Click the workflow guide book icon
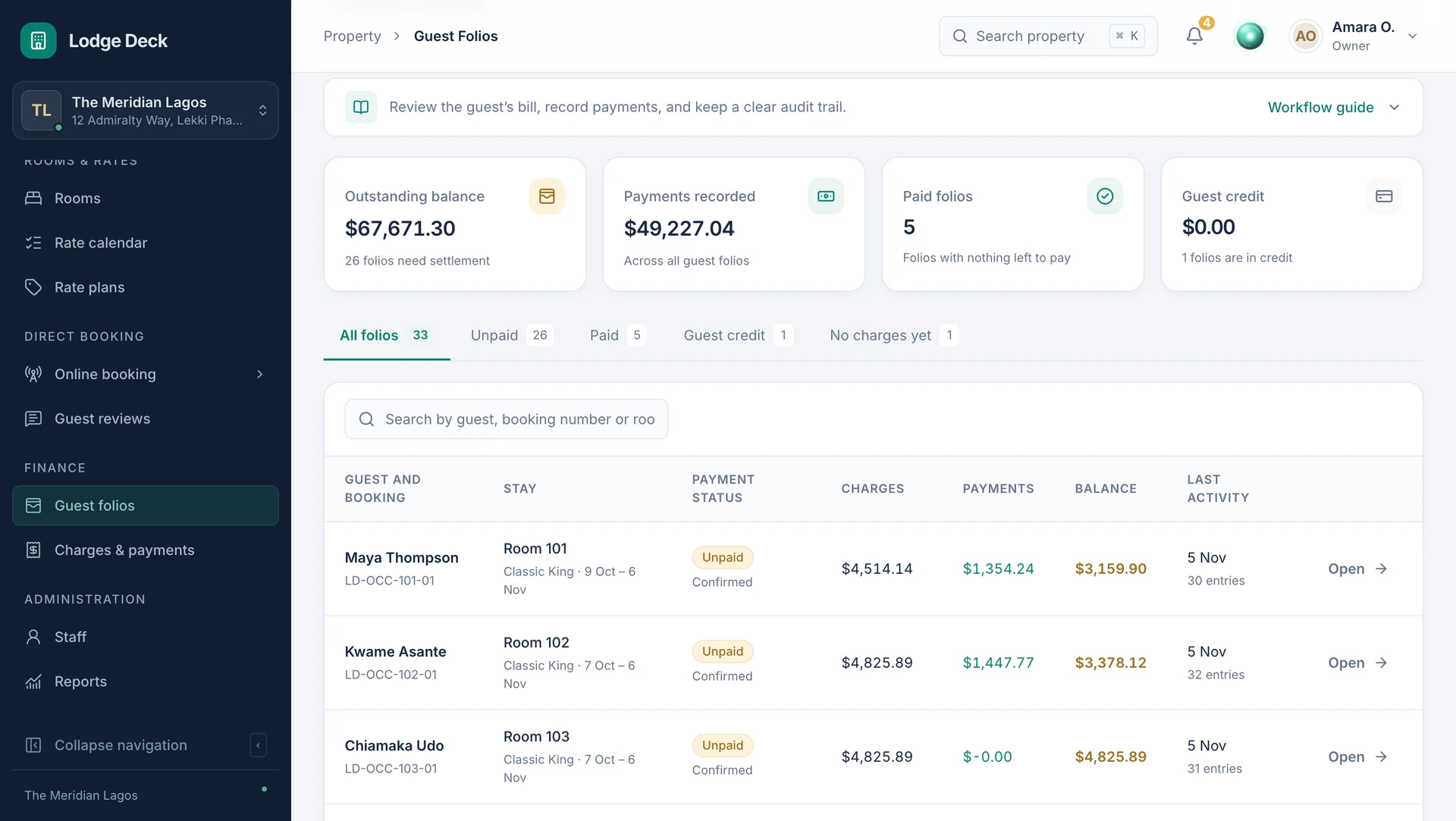Viewport: 1456px width, 821px height. coord(361,107)
